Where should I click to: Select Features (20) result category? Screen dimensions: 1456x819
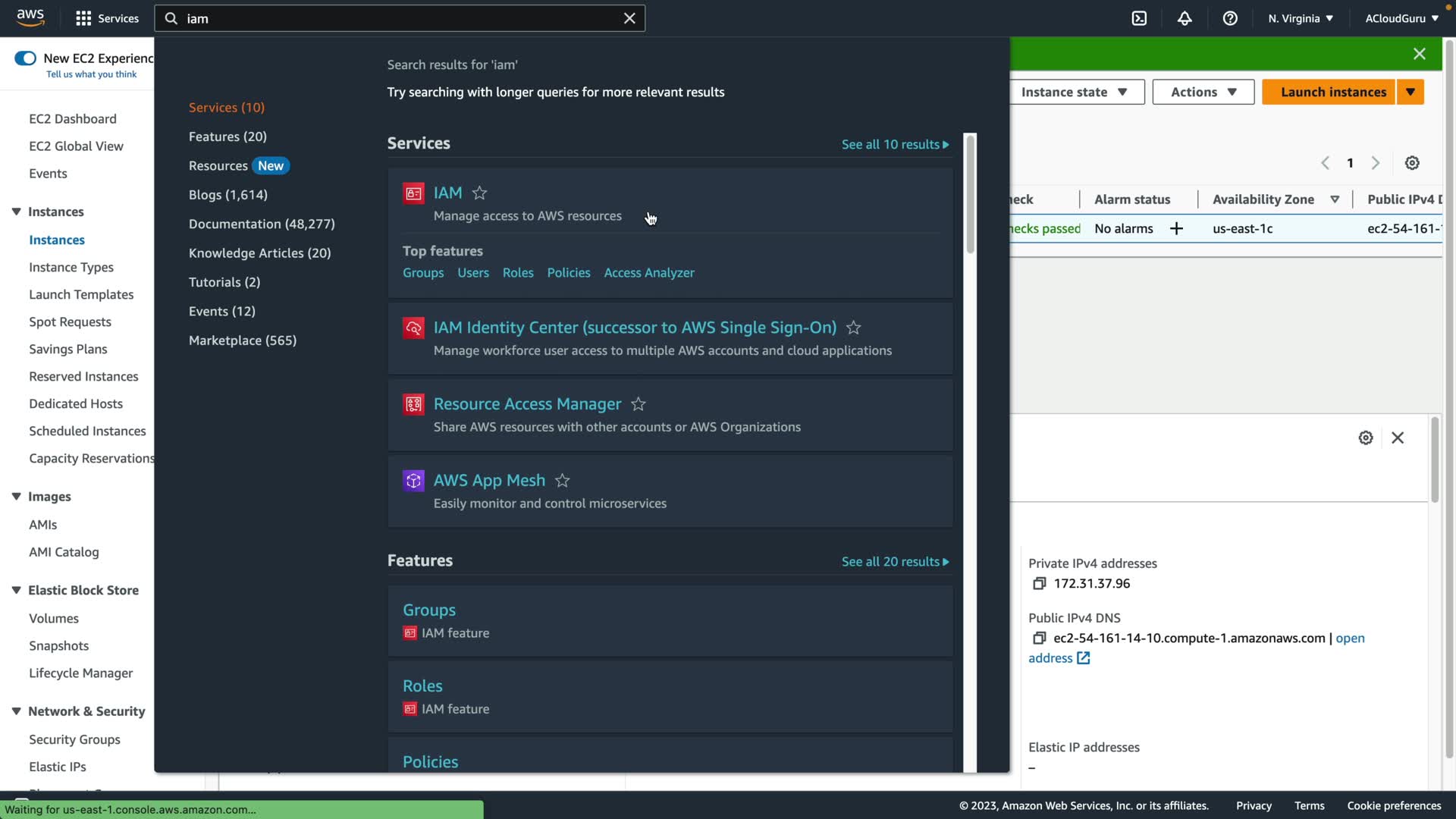pyautogui.click(x=227, y=136)
